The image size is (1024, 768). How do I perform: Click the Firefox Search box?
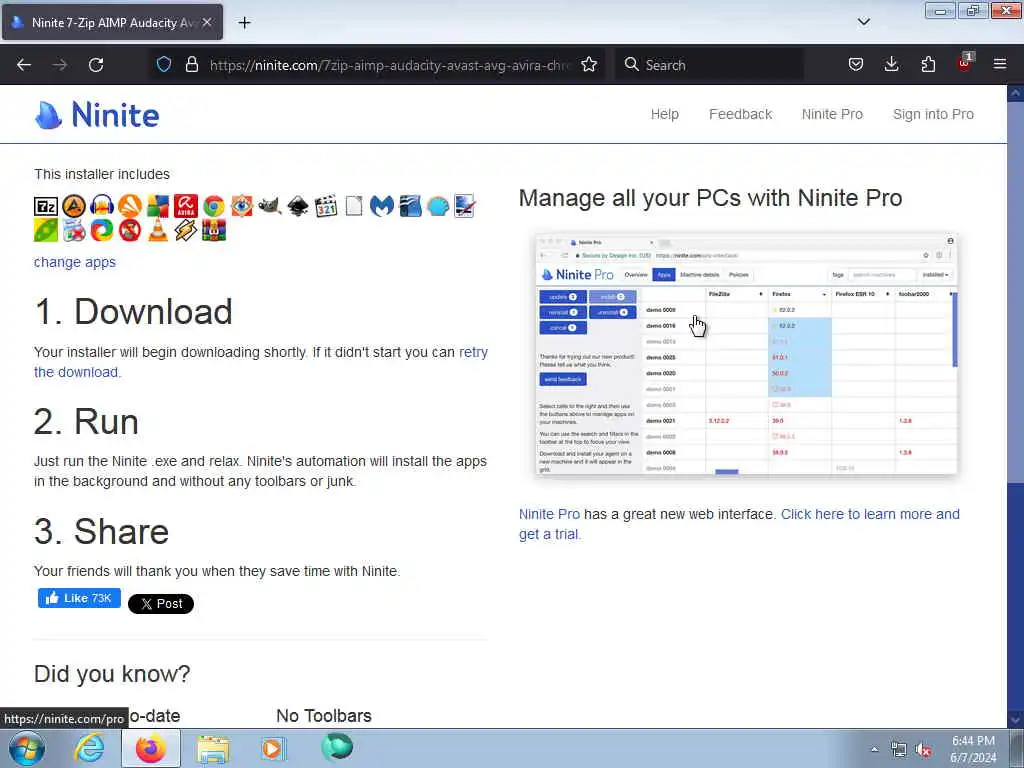coord(709,65)
